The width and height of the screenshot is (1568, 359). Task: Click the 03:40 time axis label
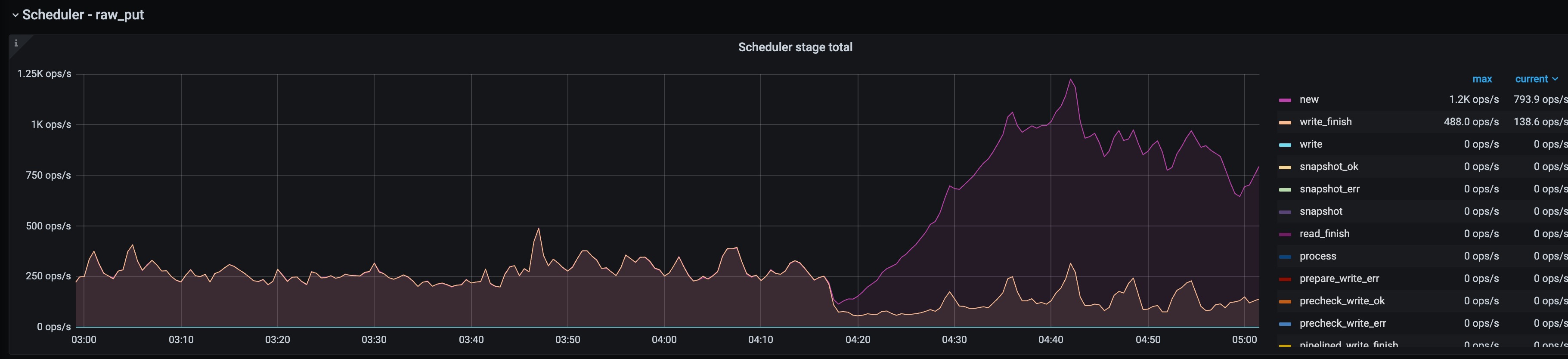point(471,340)
